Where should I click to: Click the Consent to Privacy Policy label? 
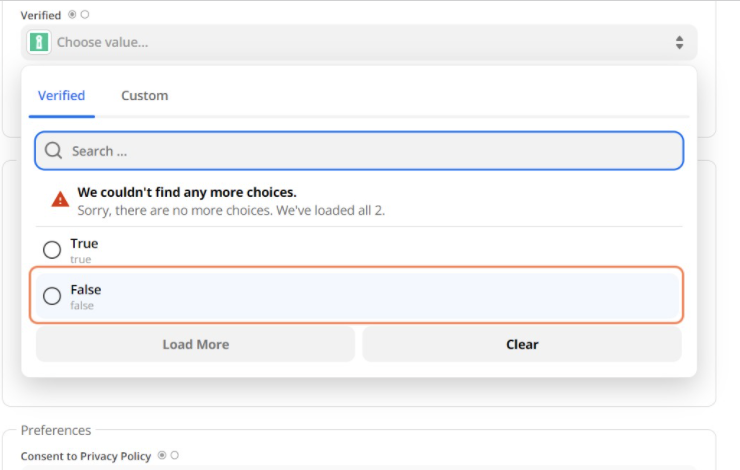coord(86,456)
